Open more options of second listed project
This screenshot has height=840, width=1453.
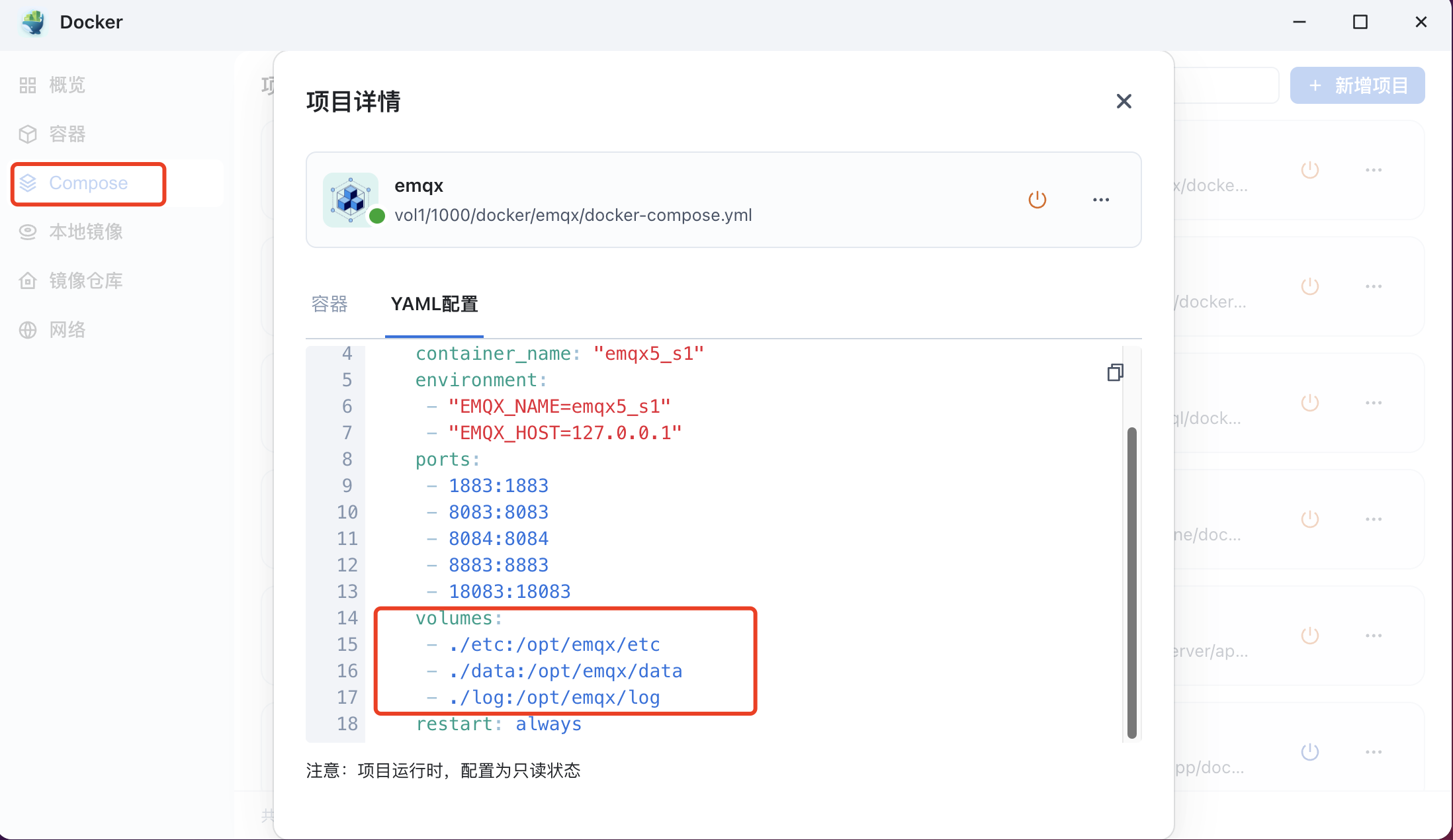click(1374, 286)
